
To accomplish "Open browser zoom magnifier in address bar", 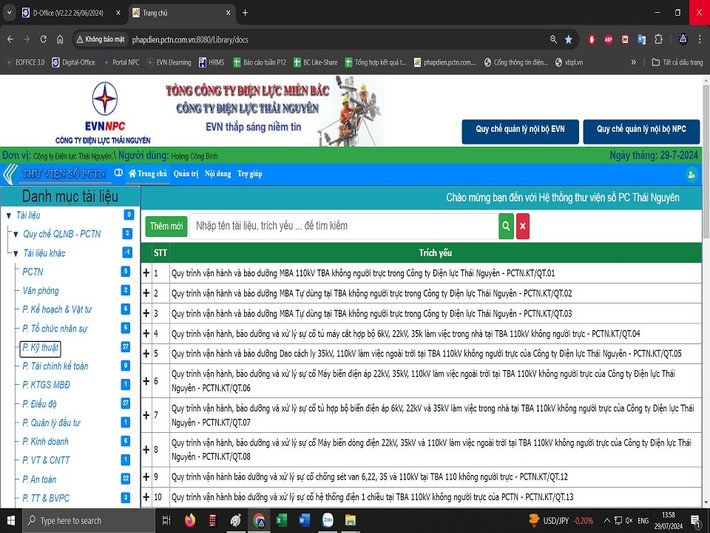I will [x=553, y=40].
